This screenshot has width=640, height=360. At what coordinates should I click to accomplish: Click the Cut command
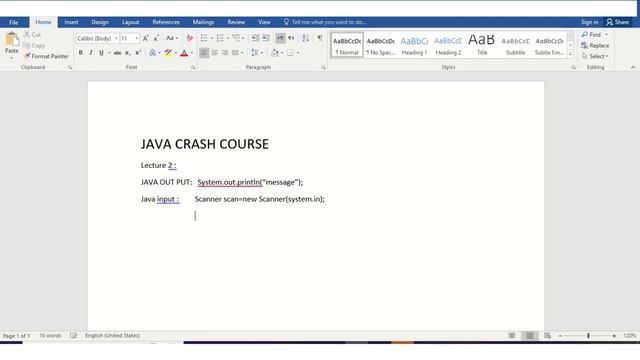32,35
